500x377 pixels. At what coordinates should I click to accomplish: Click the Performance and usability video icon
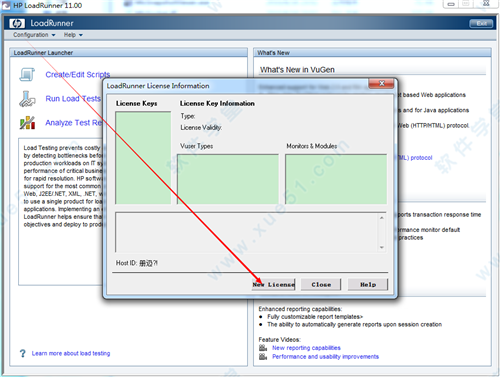coord(263,357)
